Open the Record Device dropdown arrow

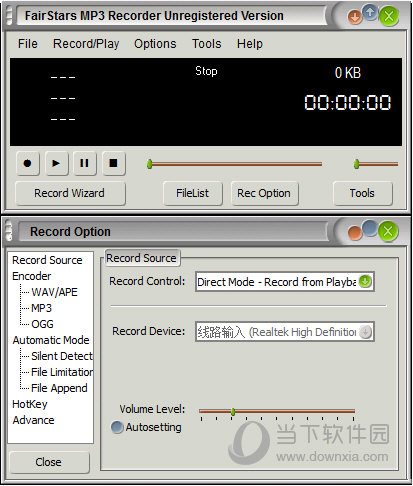tap(365, 332)
